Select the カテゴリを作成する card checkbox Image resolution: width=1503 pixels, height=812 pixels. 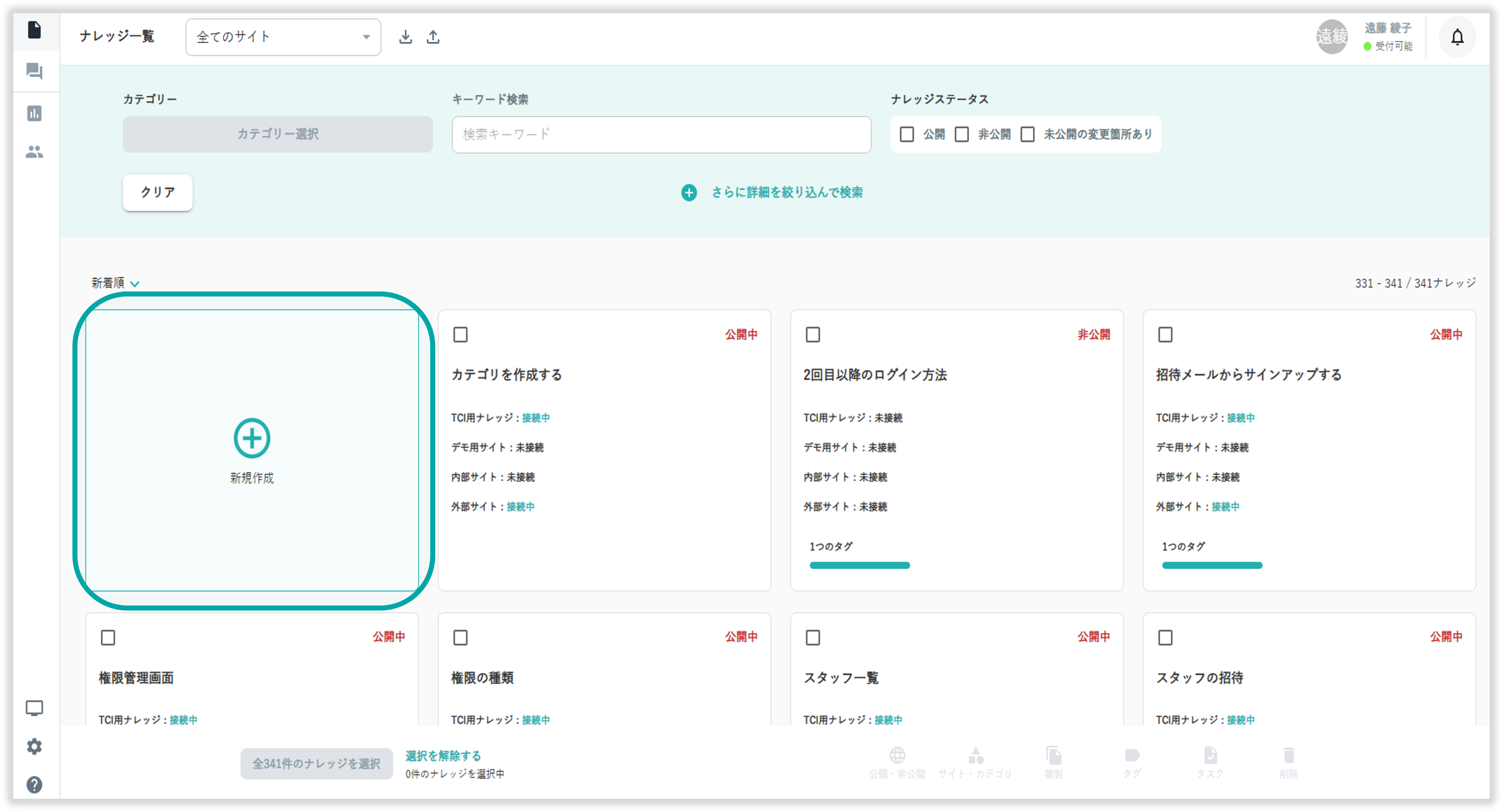point(460,335)
